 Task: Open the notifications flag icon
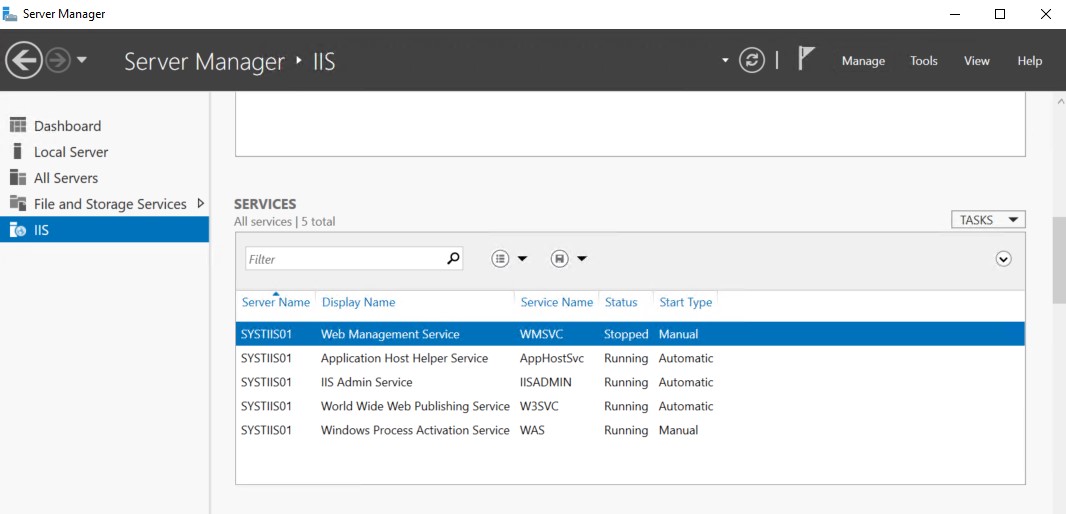[806, 59]
